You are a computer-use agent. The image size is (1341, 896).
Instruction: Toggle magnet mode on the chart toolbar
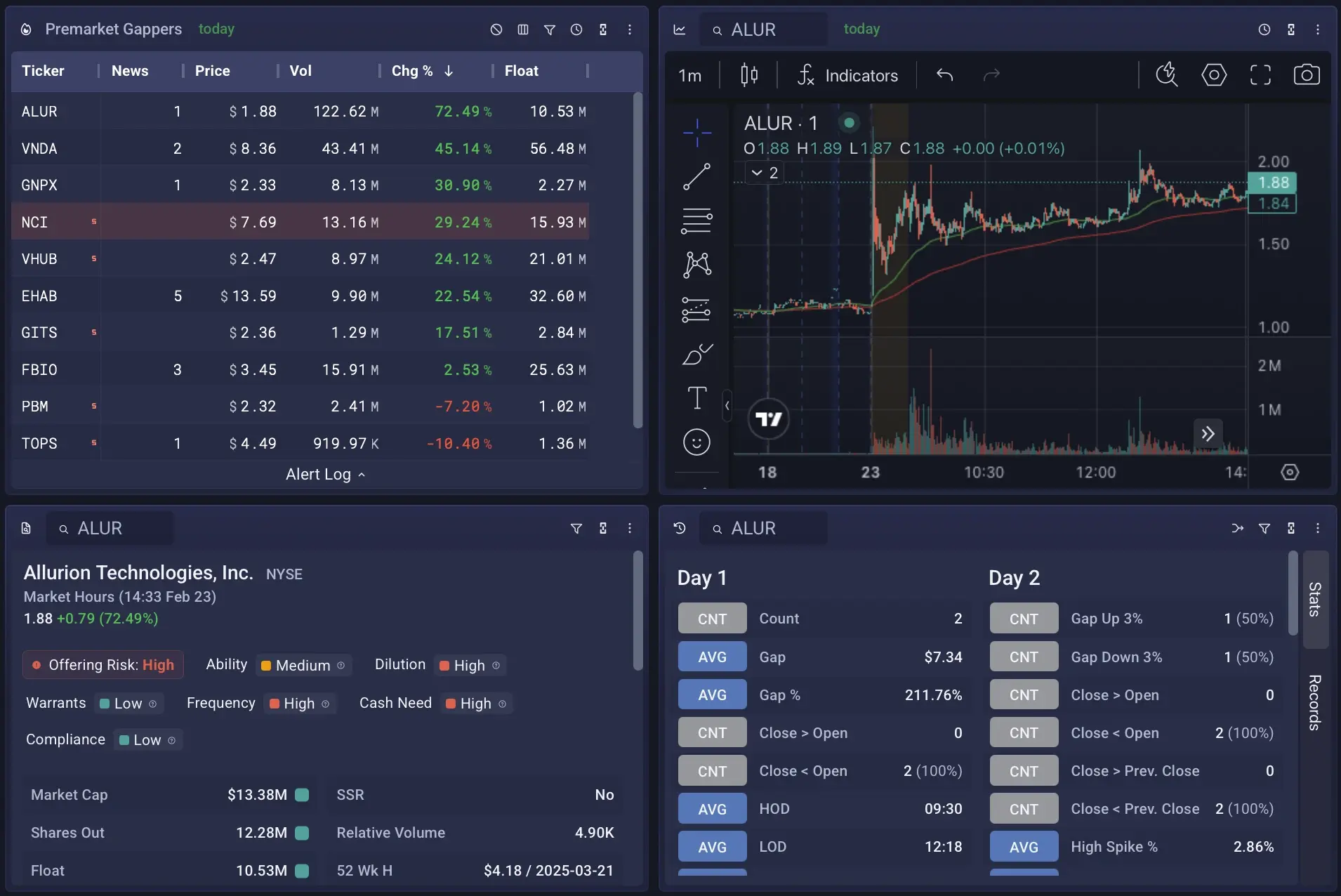click(1167, 75)
